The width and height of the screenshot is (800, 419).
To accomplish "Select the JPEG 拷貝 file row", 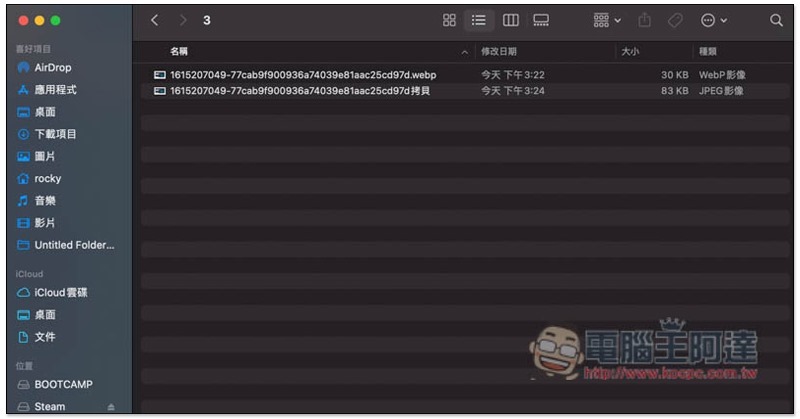I will tap(465, 91).
